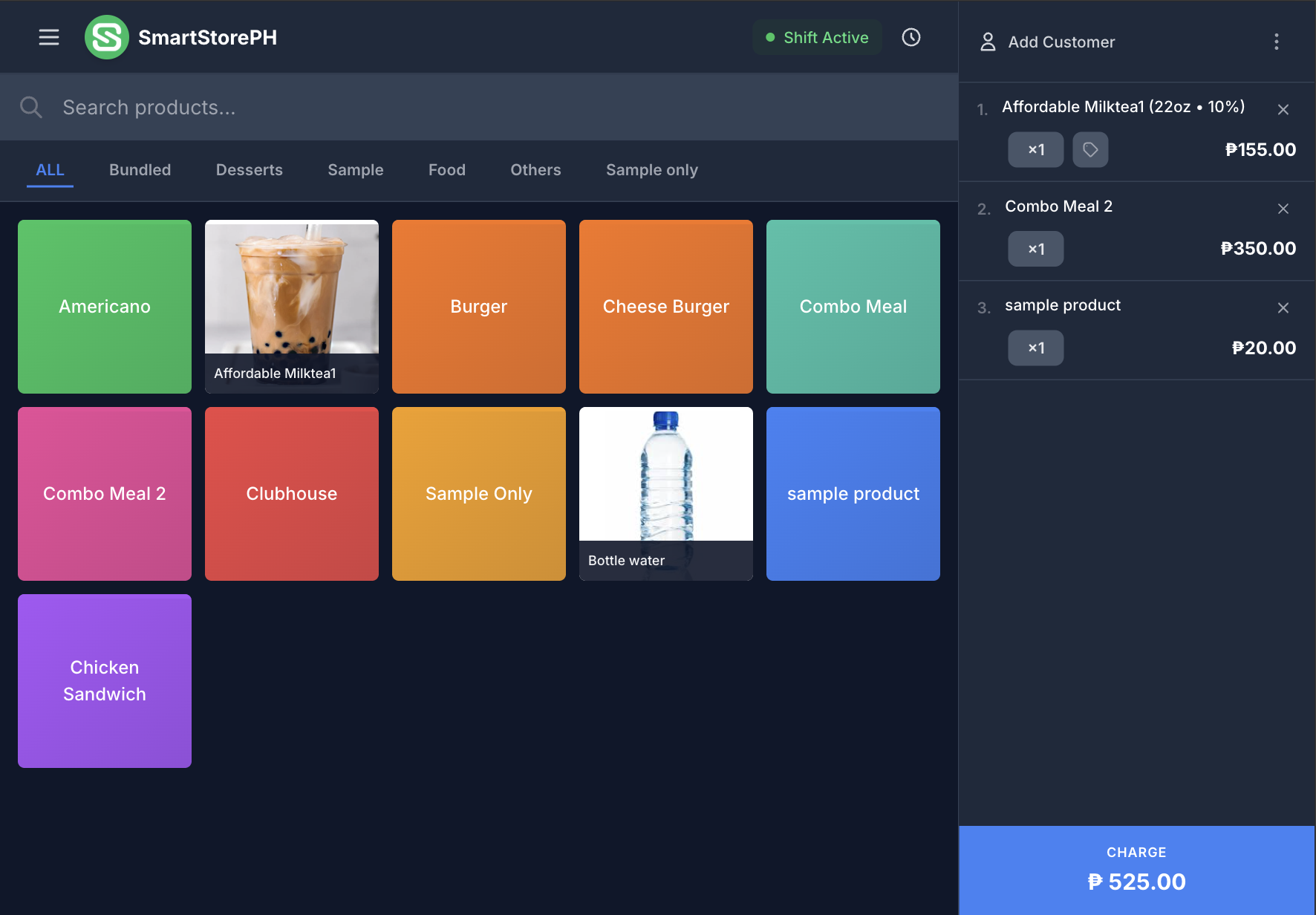This screenshot has width=1316, height=915.
Task: Open the cart options three-dot menu
Action: 1276,42
